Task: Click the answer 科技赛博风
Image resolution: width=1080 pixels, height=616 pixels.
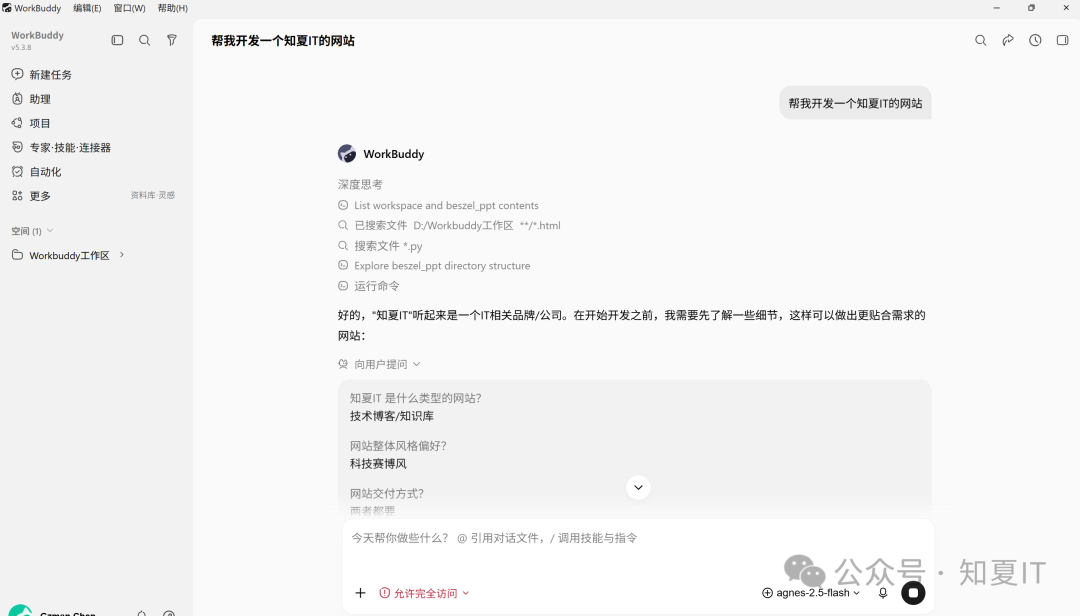Action: point(378,464)
